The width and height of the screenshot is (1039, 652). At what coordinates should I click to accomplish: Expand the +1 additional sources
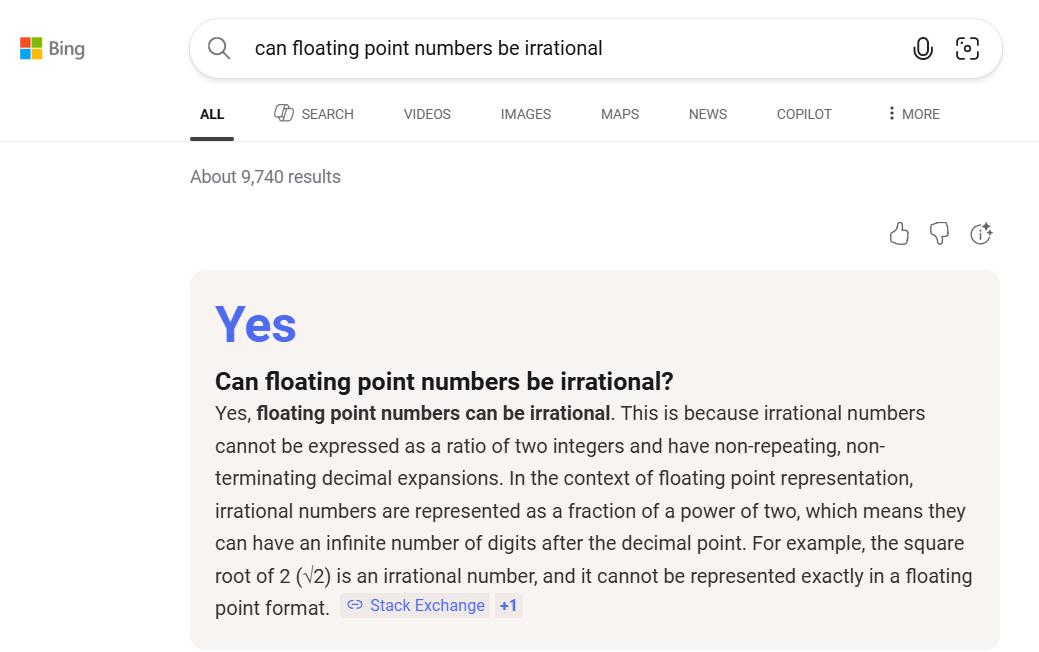[x=508, y=605]
